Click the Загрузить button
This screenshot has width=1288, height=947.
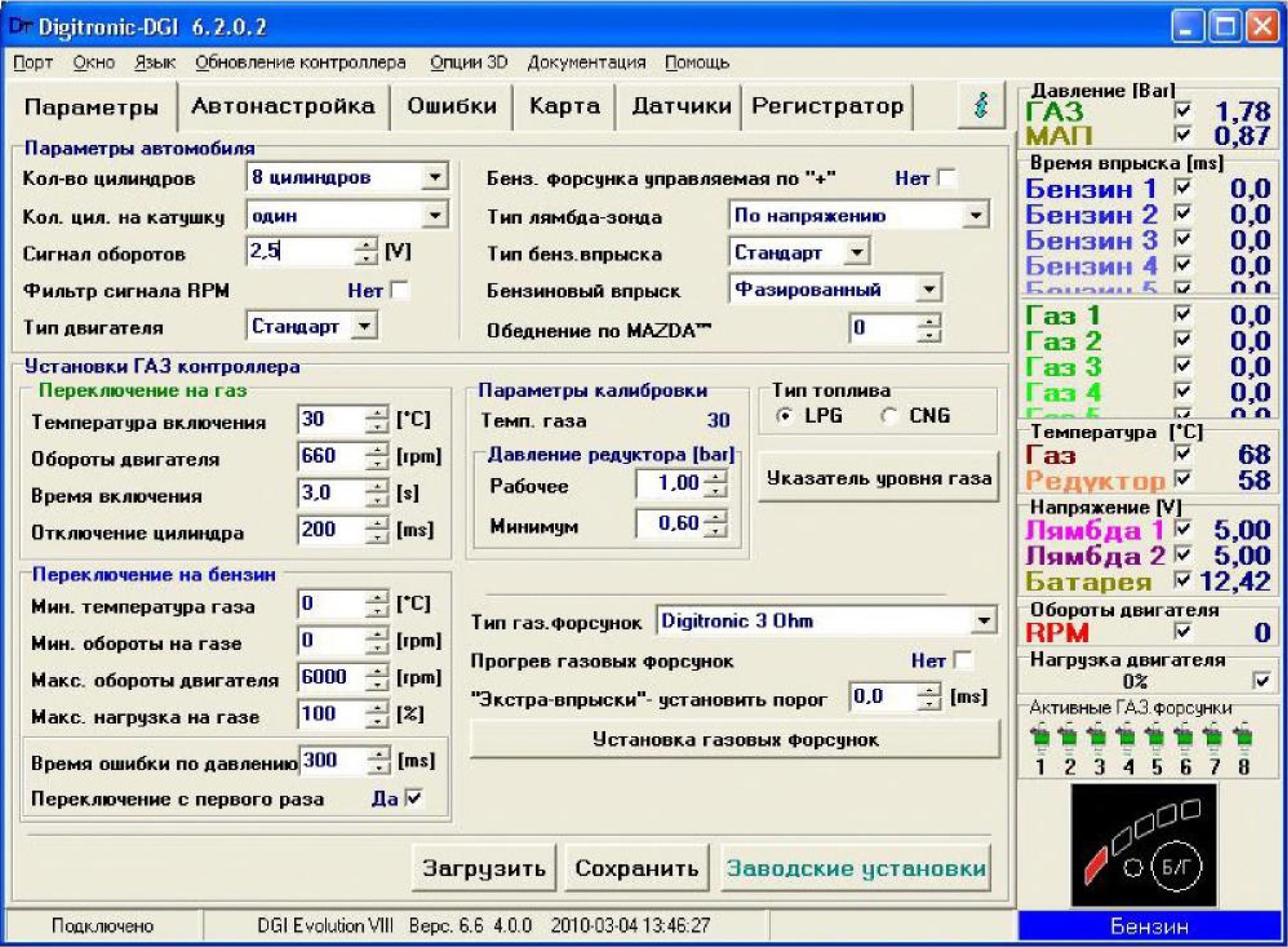pos(484,868)
